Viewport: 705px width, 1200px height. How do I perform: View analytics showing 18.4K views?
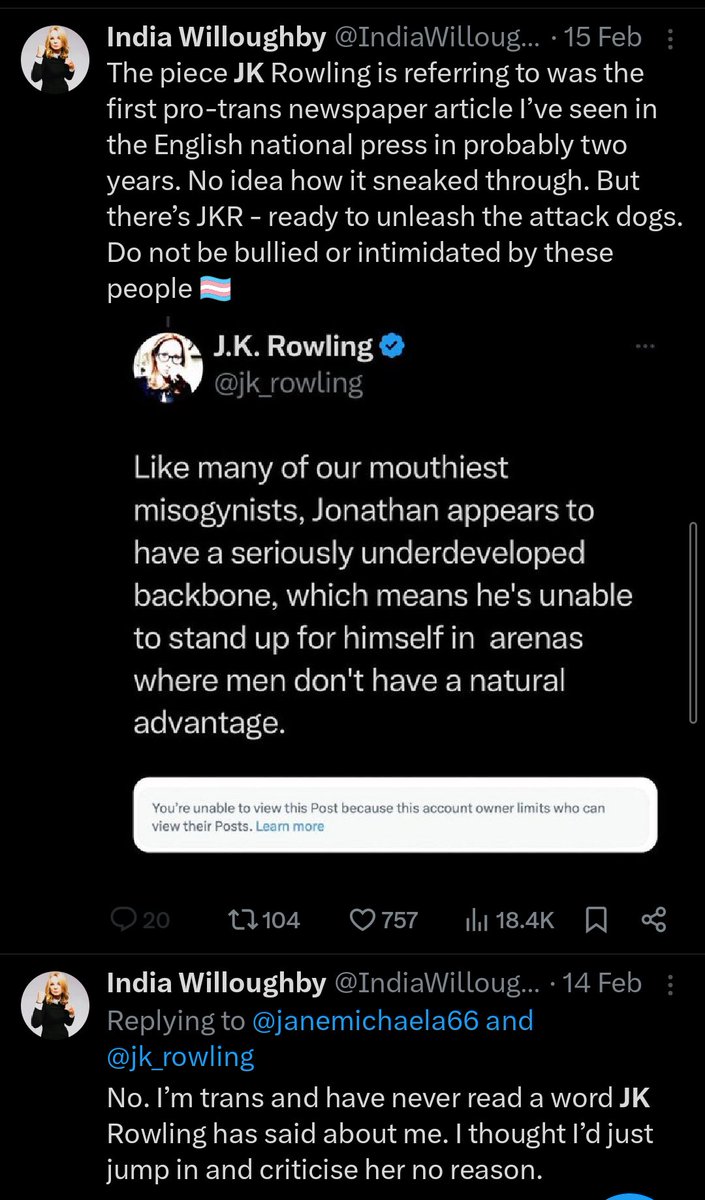point(476,919)
